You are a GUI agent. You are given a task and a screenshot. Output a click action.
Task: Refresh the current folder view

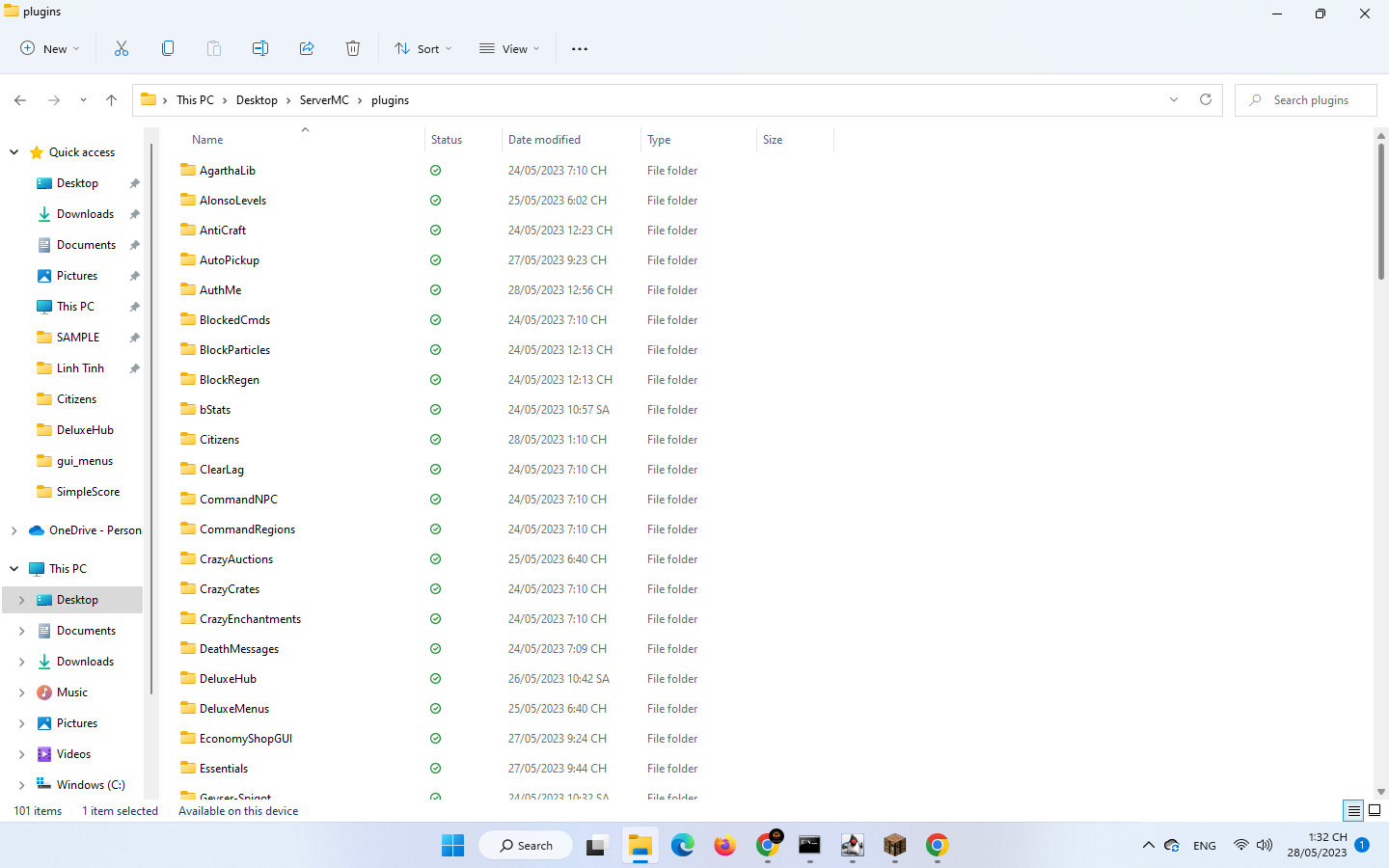[x=1205, y=99]
